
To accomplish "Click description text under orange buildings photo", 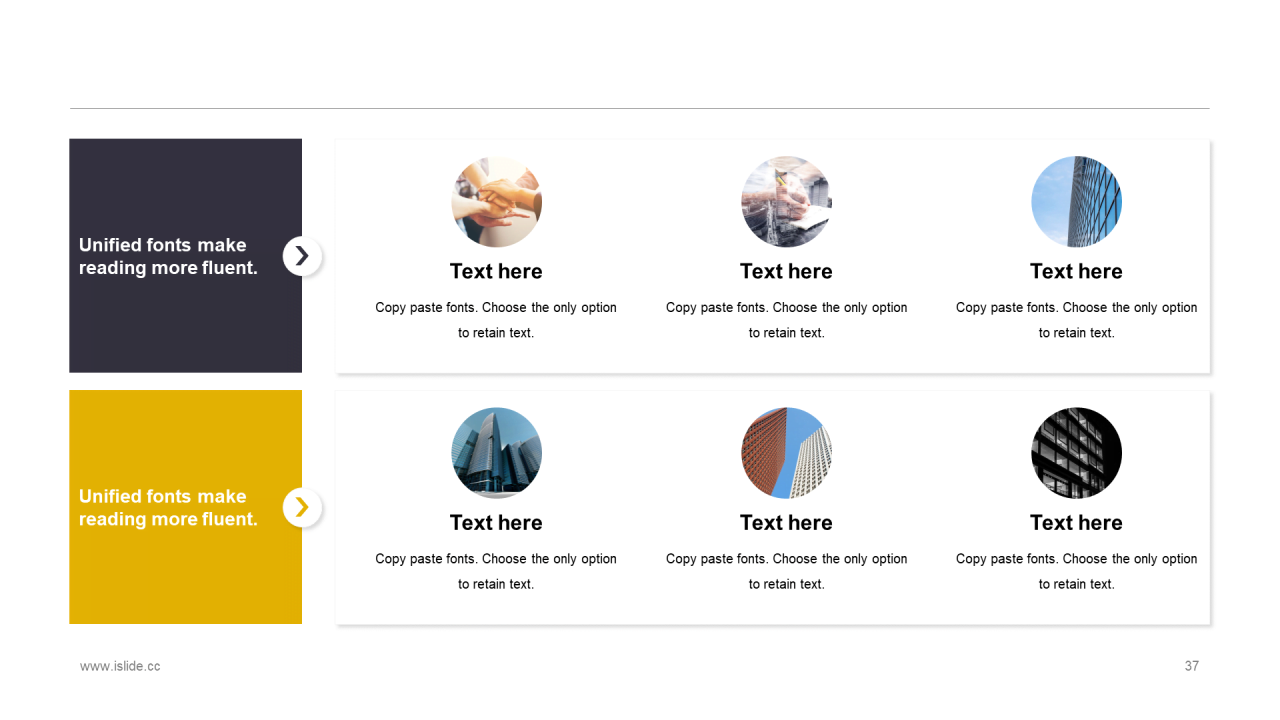I will click(787, 571).
